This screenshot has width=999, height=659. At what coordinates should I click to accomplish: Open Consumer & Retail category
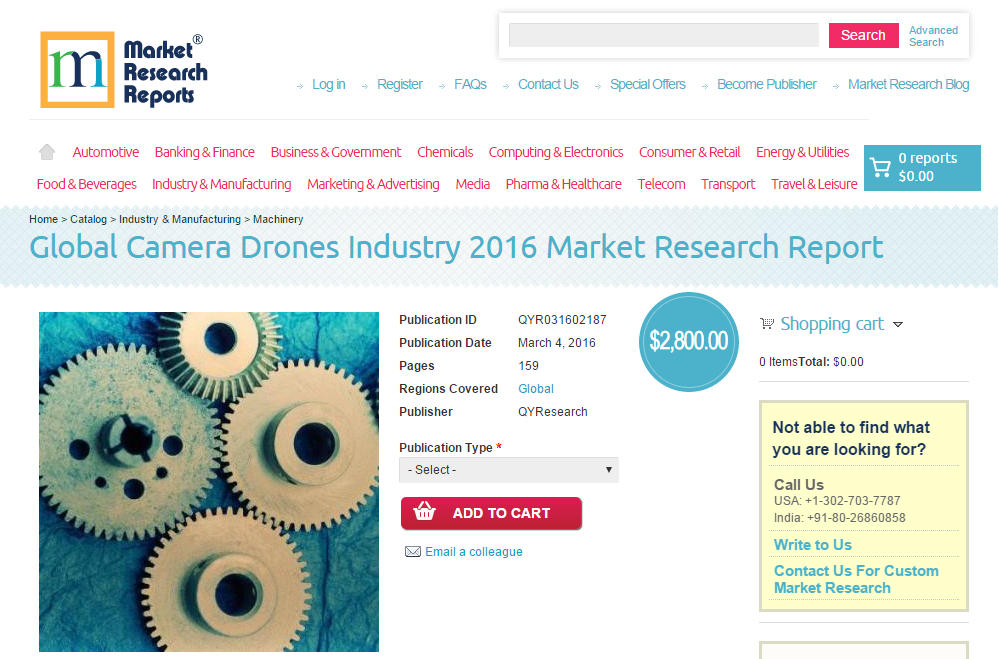click(689, 152)
